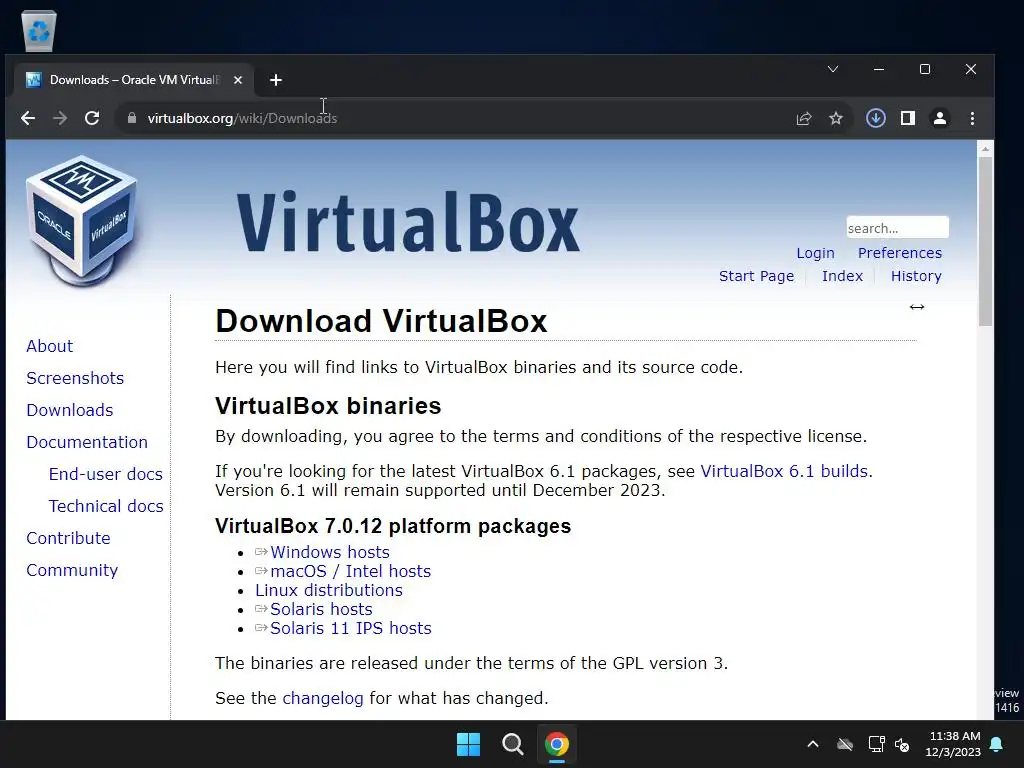This screenshot has height=768, width=1024.
Task: Download macOS / Intel hosts package
Action: 351,571
